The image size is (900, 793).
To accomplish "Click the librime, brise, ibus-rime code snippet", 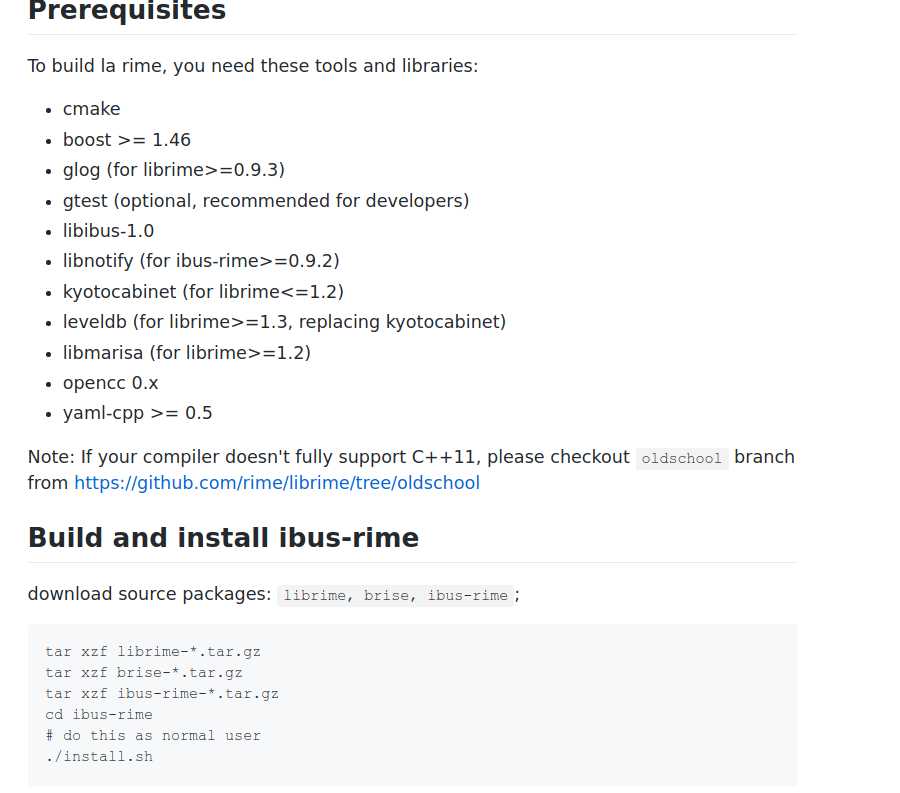I will pyautogui.click(x=395, y=596).
